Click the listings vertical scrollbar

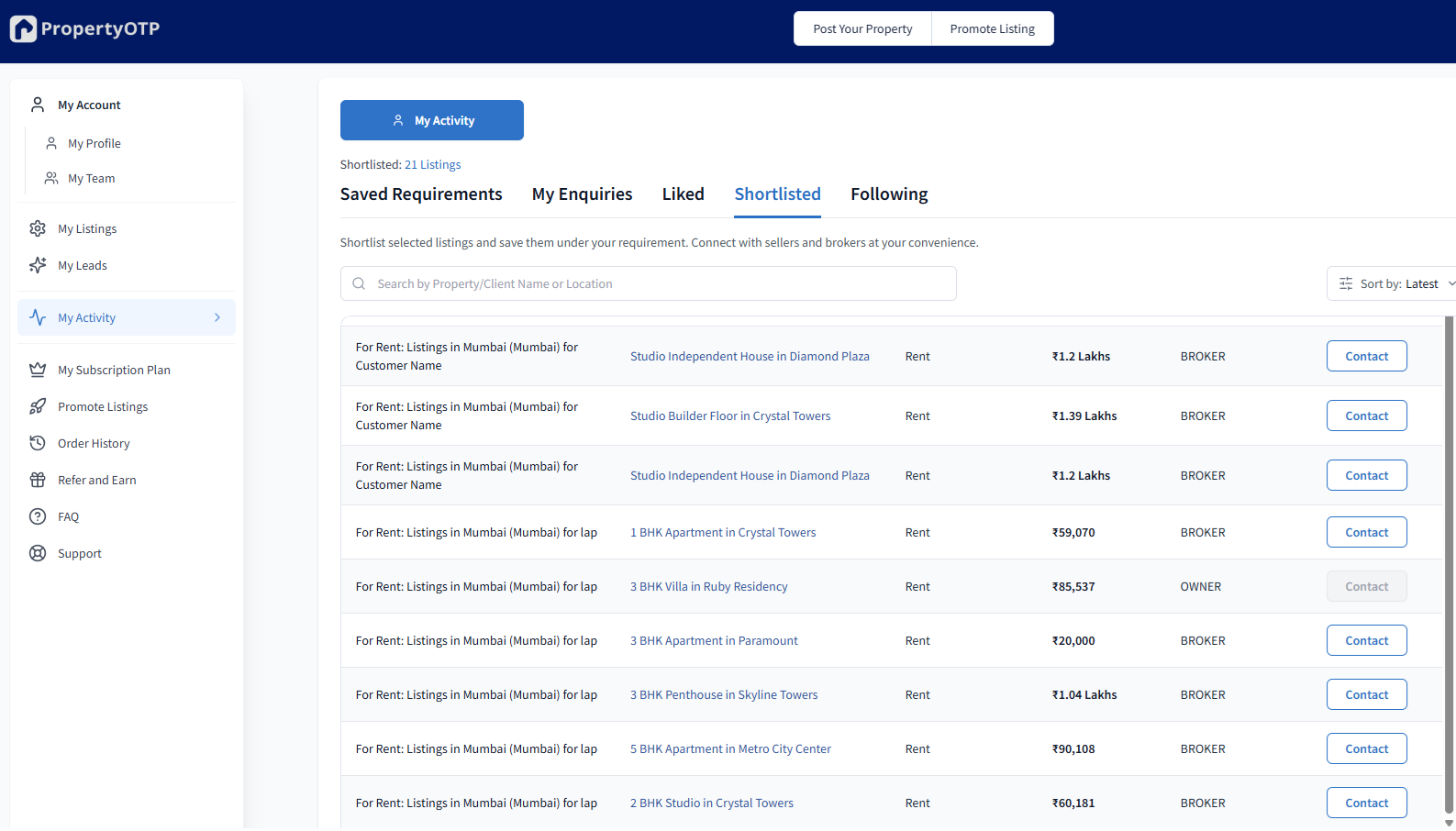(x=1450, y=564)
